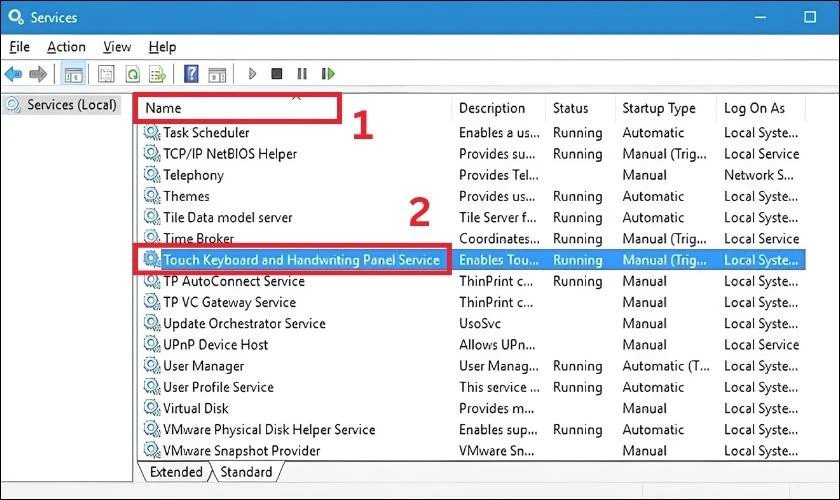This screenshot has height=500, width=840.
Task: Toggle the Show/Hide Console Tree icon
Action: (73, 74)
